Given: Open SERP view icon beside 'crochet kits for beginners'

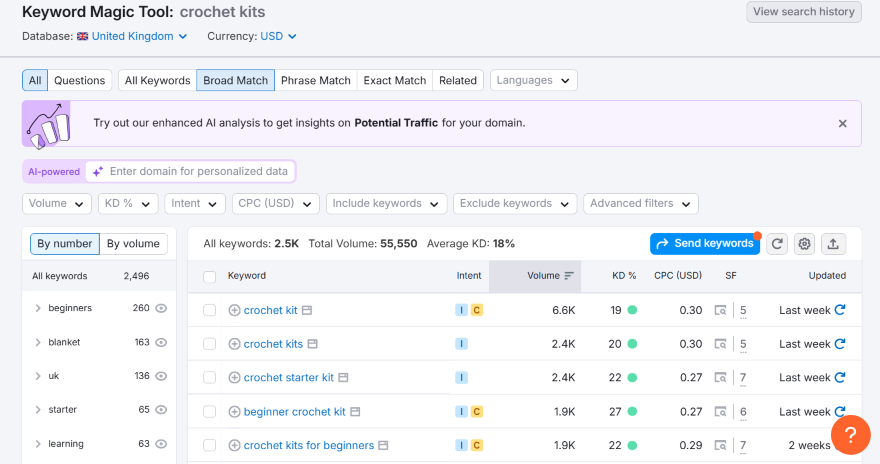Looking at the screenshot, I should click(x=383, y=445).
